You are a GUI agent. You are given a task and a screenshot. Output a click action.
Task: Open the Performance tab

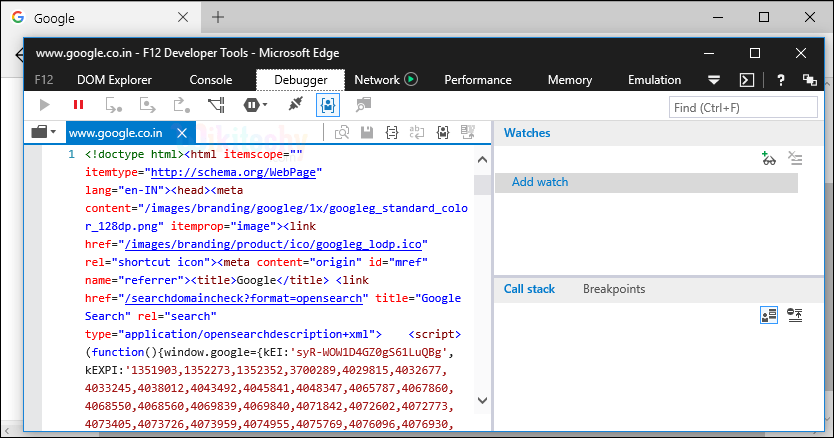478,80
